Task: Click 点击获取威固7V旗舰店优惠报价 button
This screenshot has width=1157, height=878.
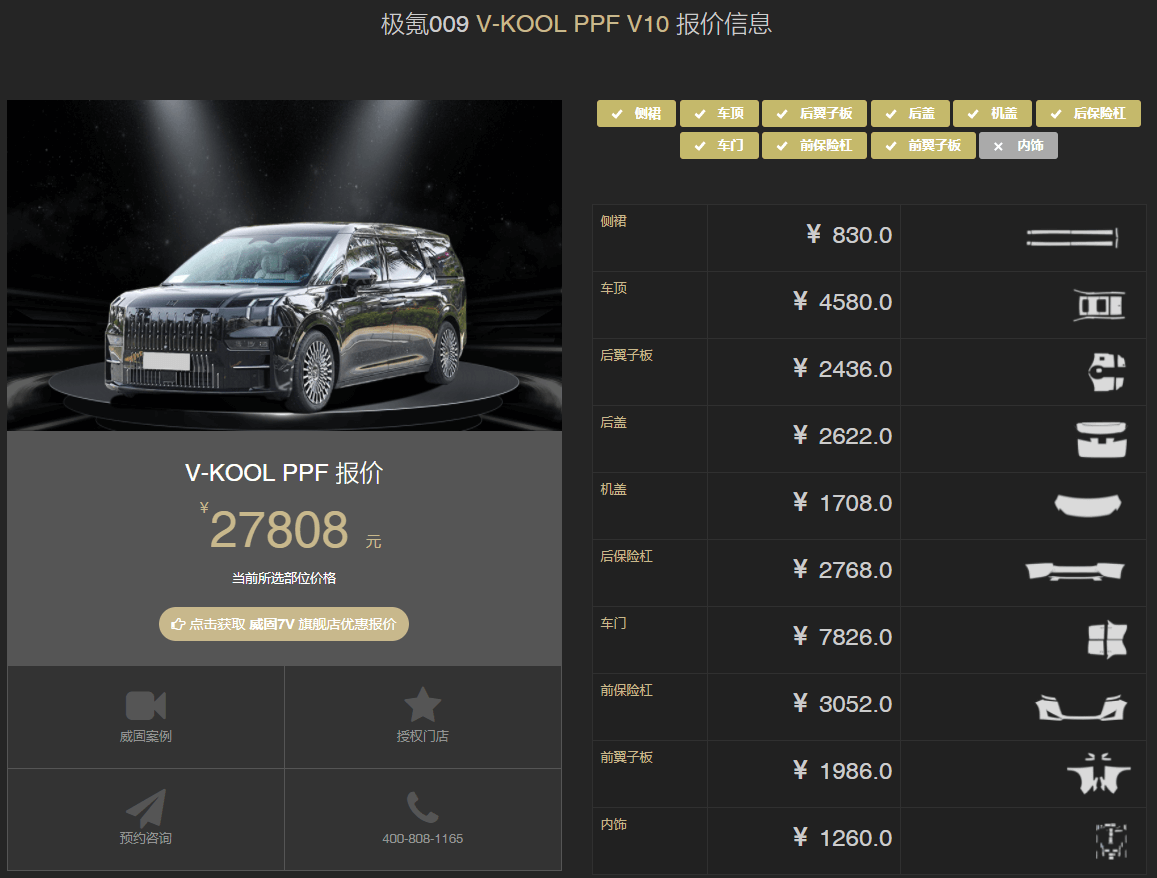Action: point(284,624)
